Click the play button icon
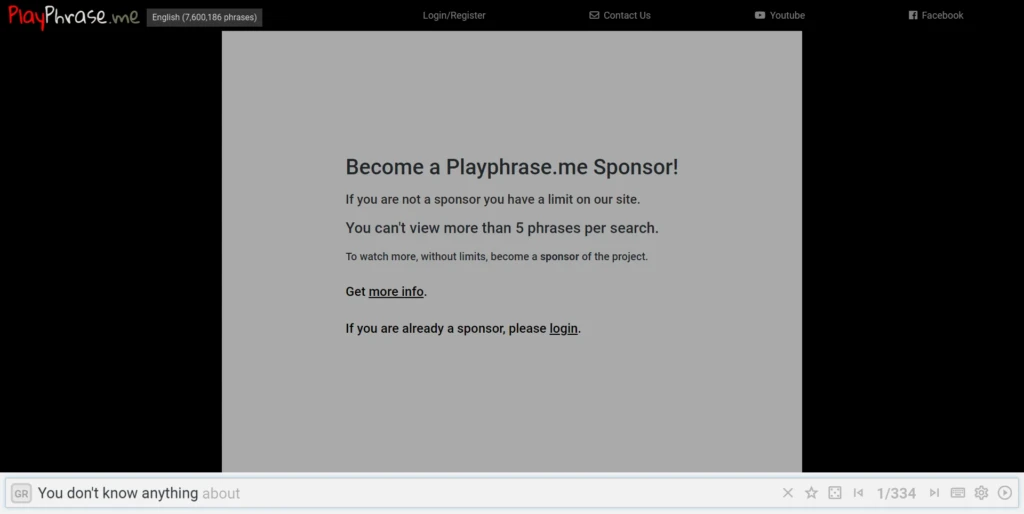 1005,493
